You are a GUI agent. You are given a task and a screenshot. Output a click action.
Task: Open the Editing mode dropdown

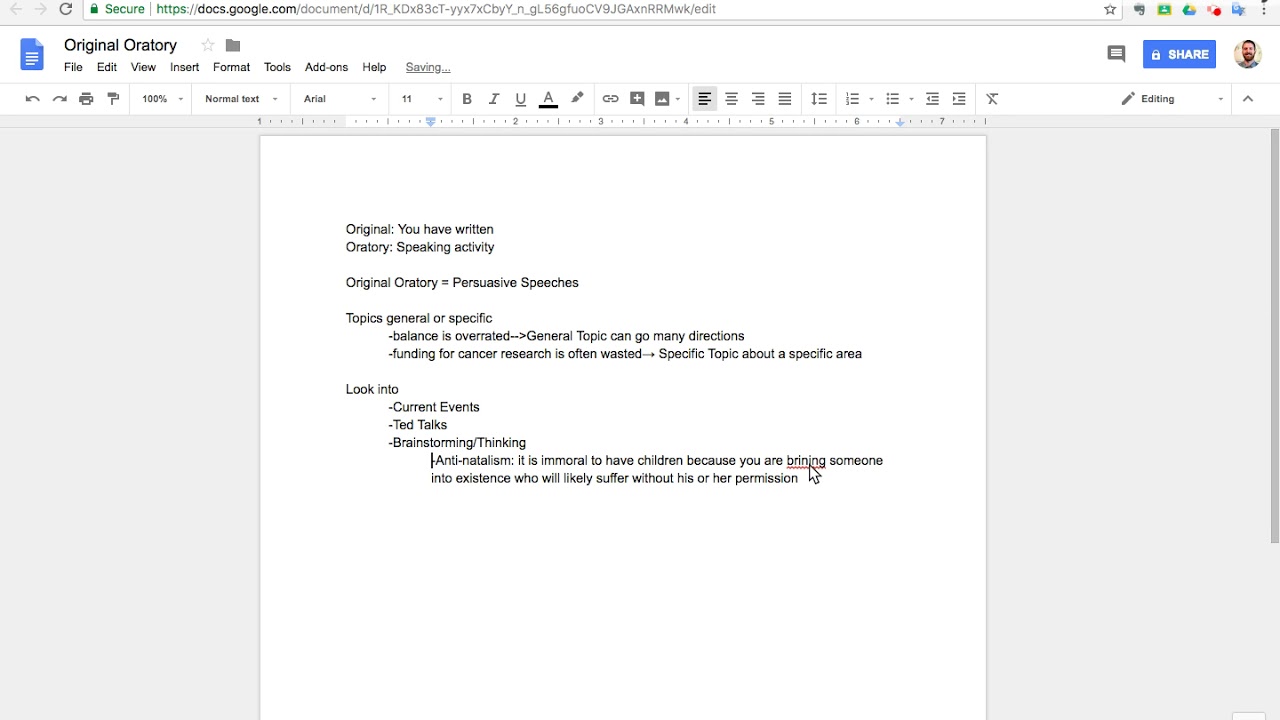tap(1172, 99)
